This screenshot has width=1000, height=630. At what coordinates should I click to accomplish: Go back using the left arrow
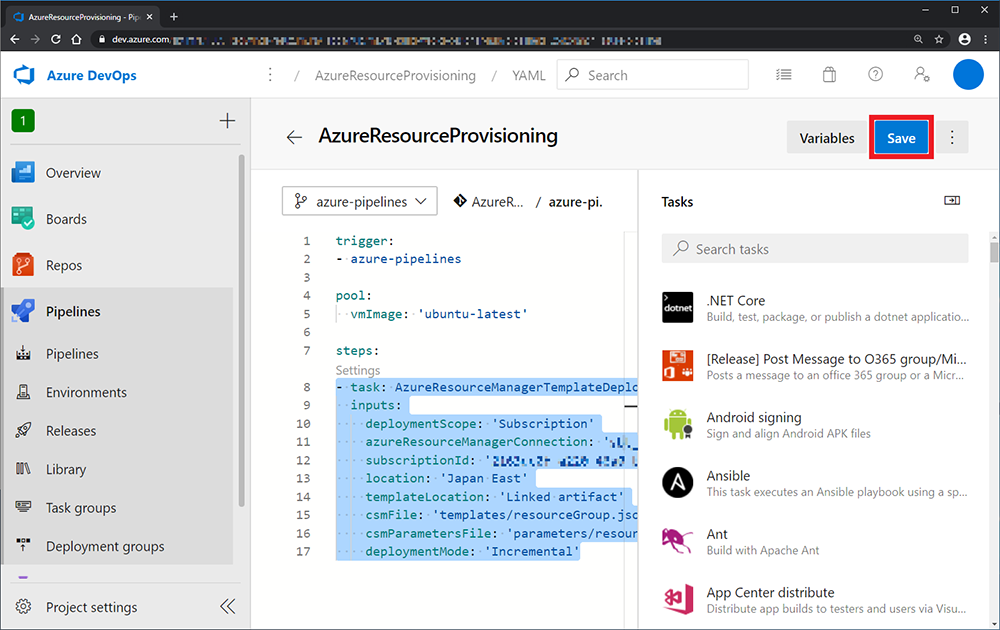tap(294, 137)
